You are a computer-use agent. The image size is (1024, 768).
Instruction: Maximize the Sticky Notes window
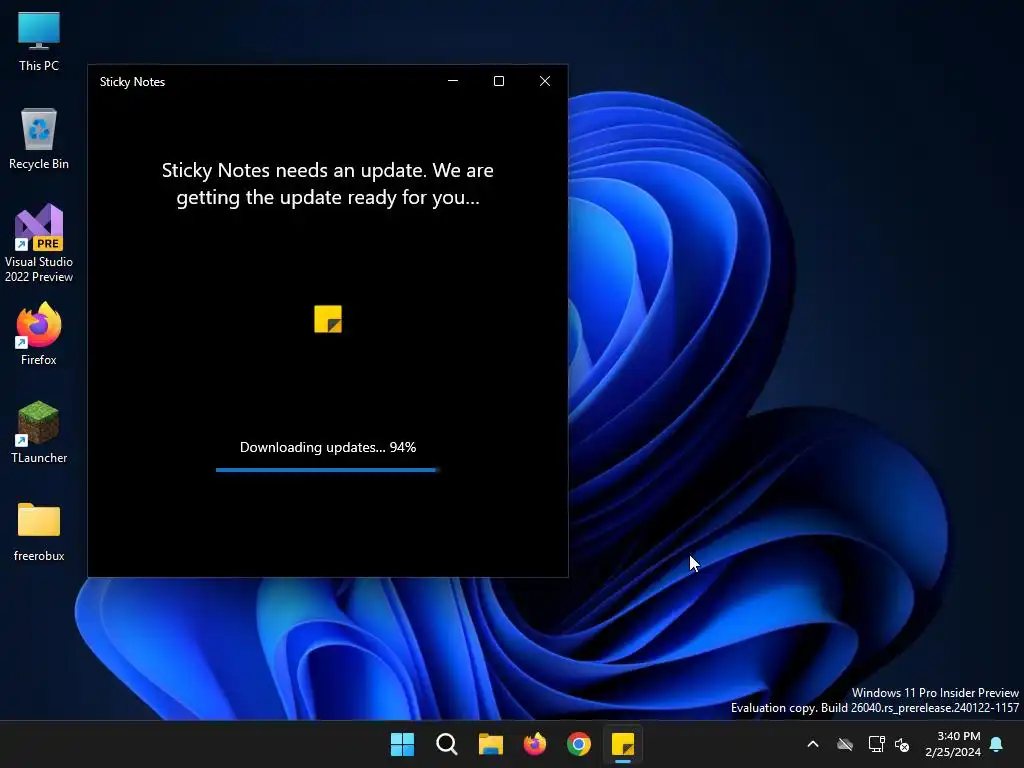tap(499, 81)
